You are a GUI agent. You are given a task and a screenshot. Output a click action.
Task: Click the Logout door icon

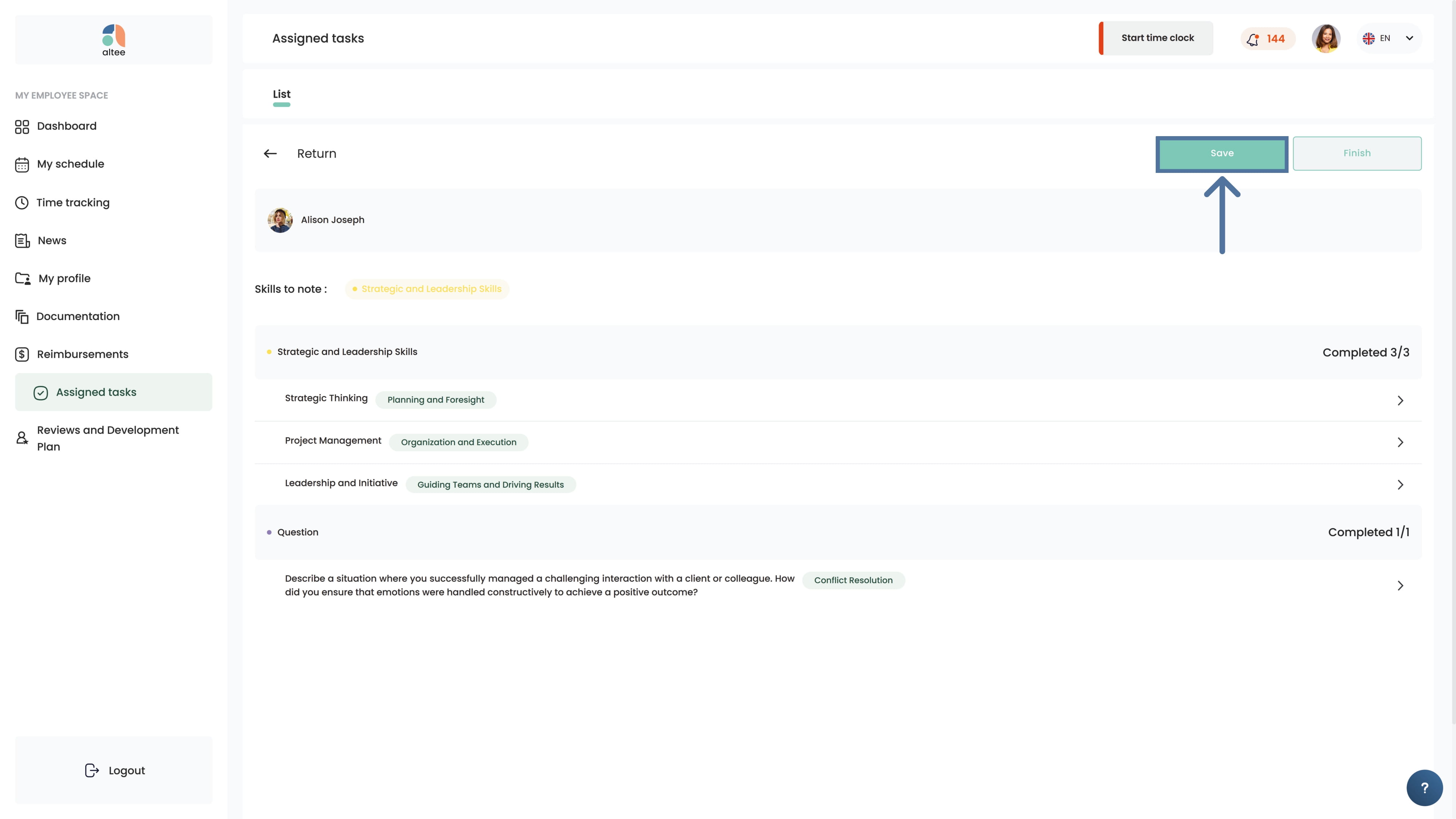(x=92, y=770)
